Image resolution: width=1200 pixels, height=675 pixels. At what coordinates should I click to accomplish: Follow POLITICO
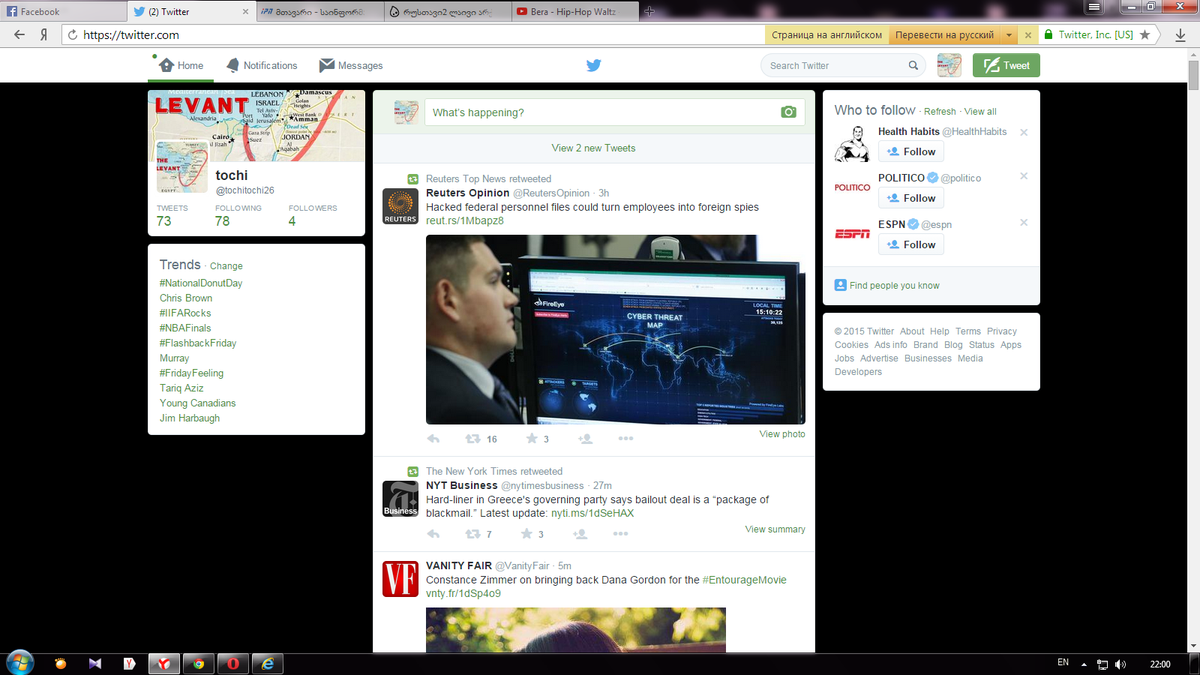pos(911,198)
